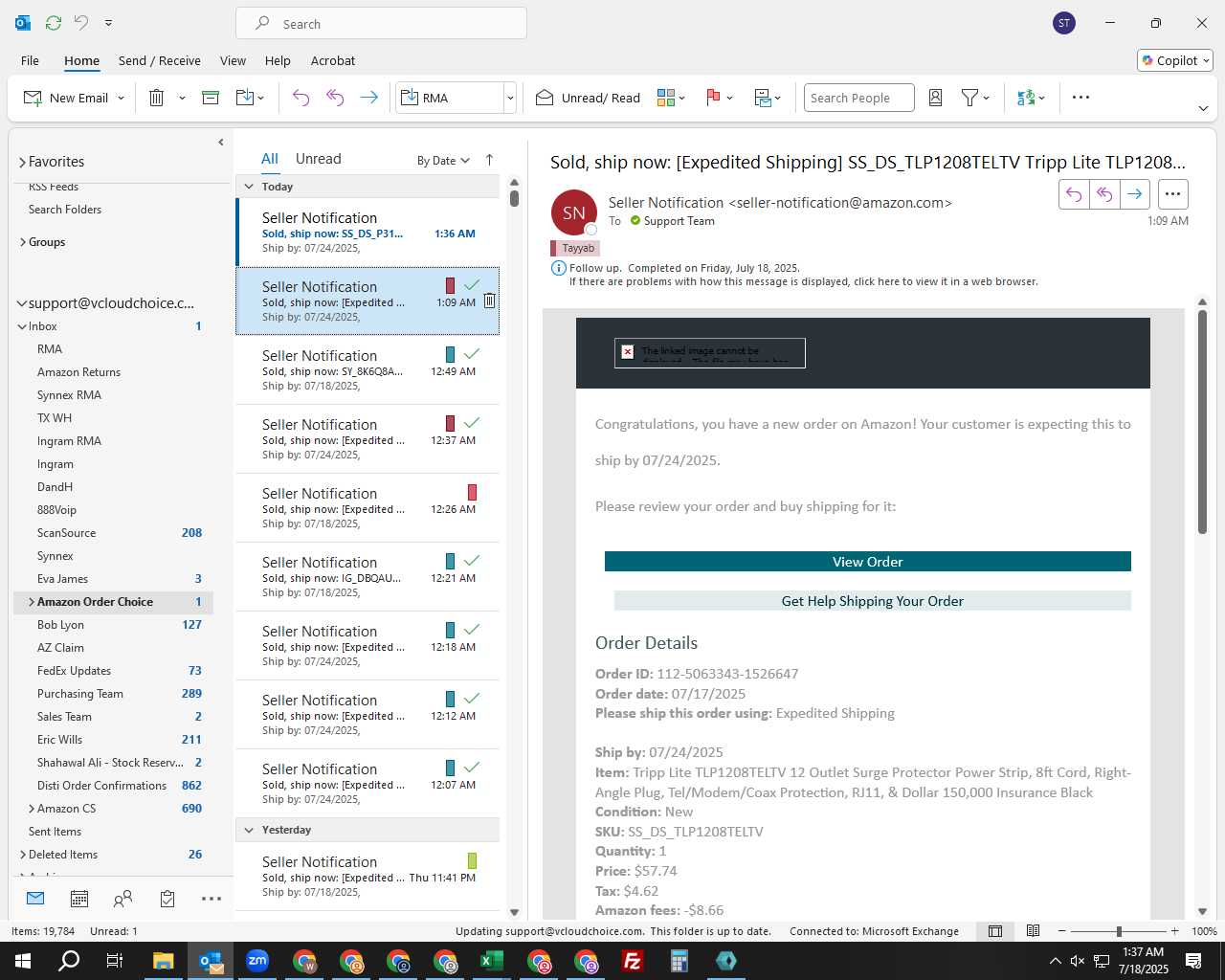Screen dimensions: 1225x980
Task: Click the Search People field
Action: coord(859,98)
